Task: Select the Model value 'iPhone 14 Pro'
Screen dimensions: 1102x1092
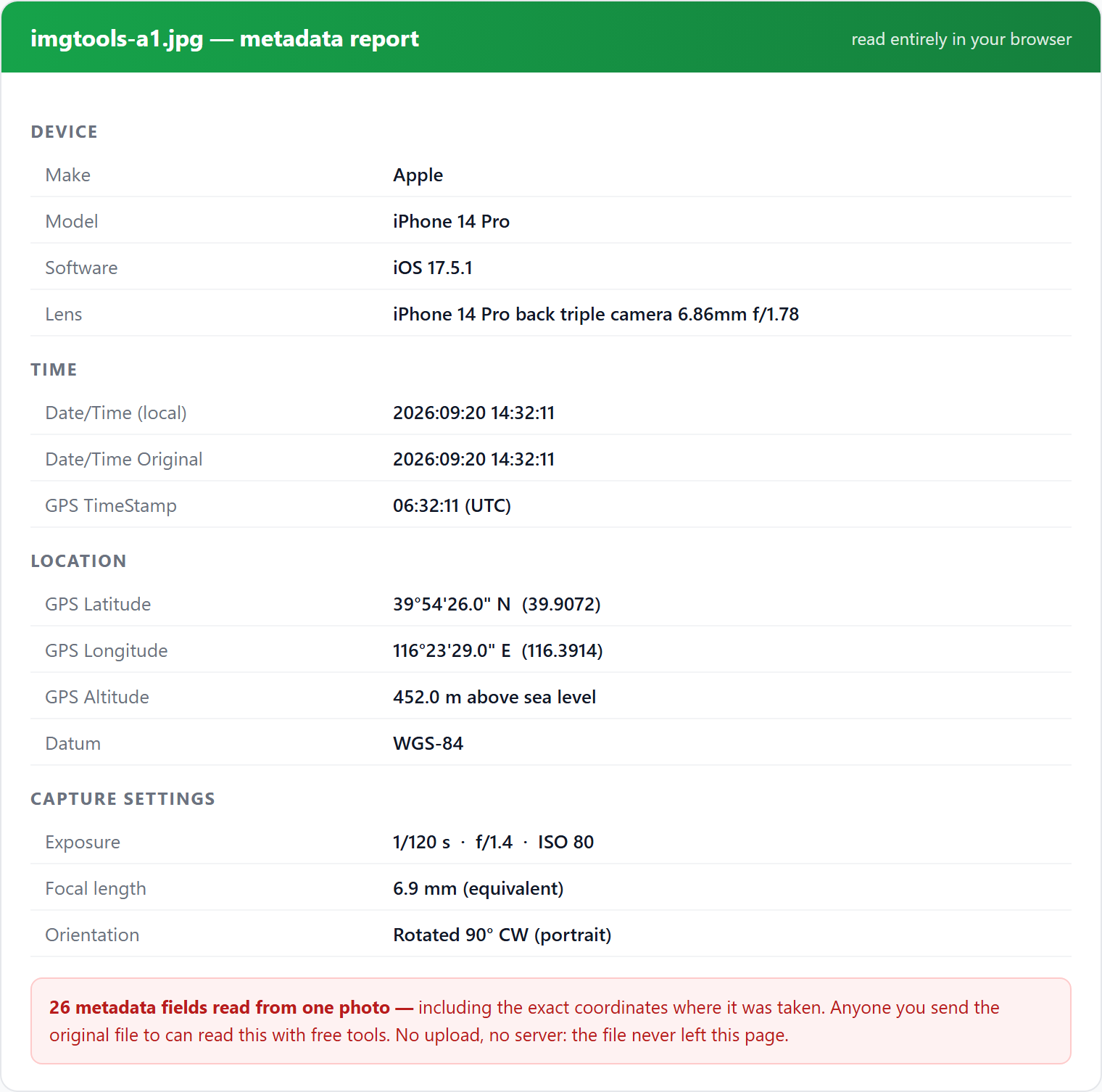Action: pyautogui.click(x=451, y=221)
